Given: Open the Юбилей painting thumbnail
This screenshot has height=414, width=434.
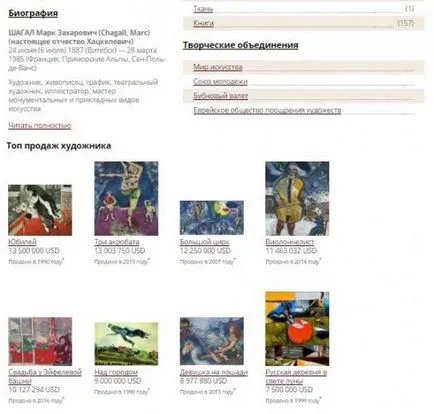Looking at the screenshot, I should click(40, 210).
